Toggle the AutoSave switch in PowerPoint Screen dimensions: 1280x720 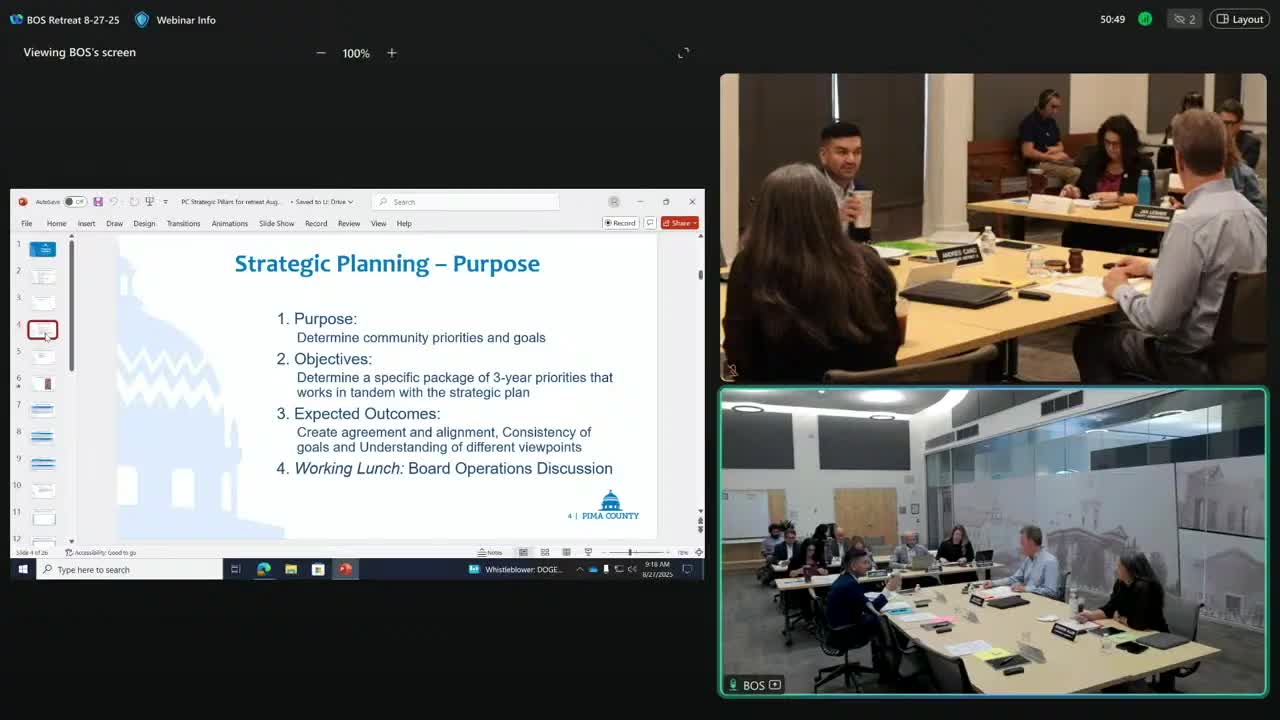[75, 202]
